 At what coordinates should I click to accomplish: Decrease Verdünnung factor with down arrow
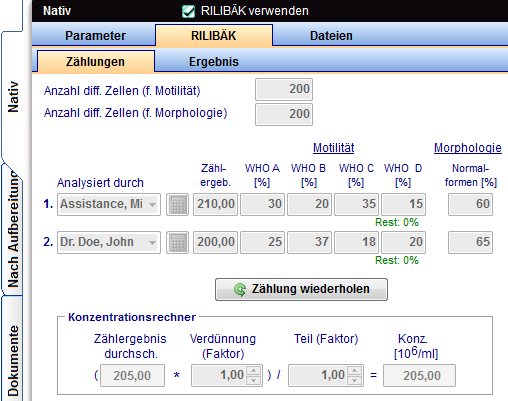tap(254, 380)
